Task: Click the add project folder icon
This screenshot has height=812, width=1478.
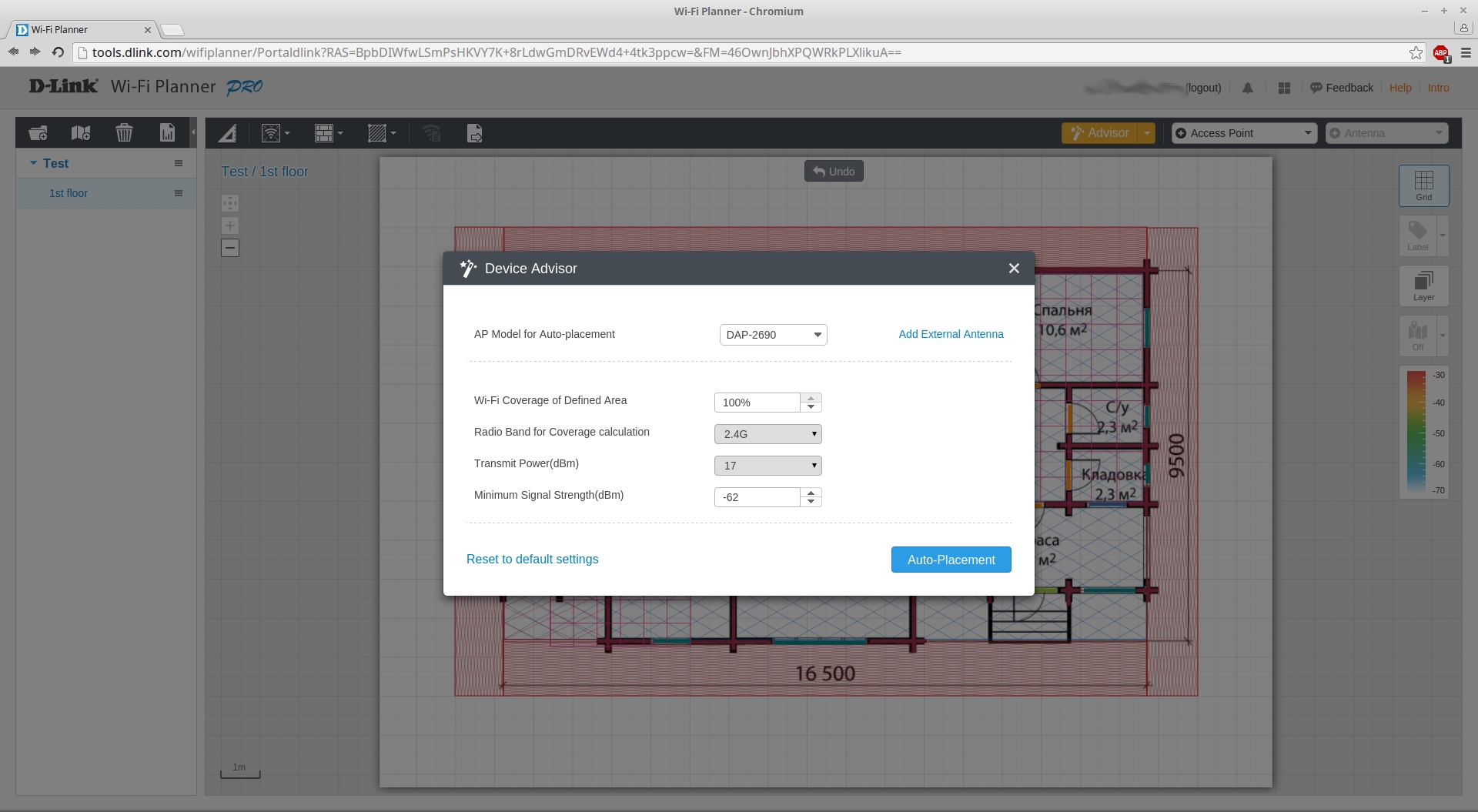Action: pos(38,133)
